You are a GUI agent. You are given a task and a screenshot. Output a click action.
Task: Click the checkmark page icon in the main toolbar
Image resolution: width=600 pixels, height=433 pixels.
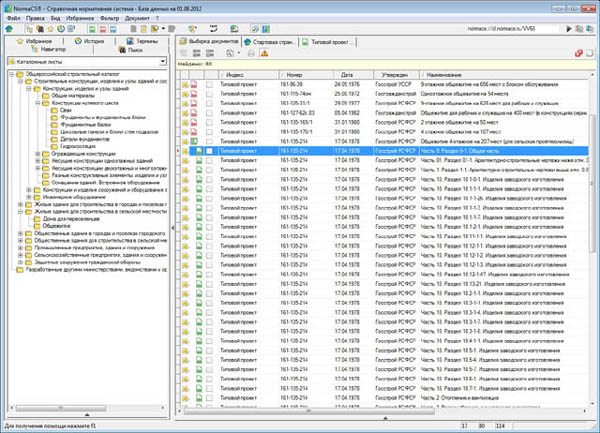click(255, 29)
